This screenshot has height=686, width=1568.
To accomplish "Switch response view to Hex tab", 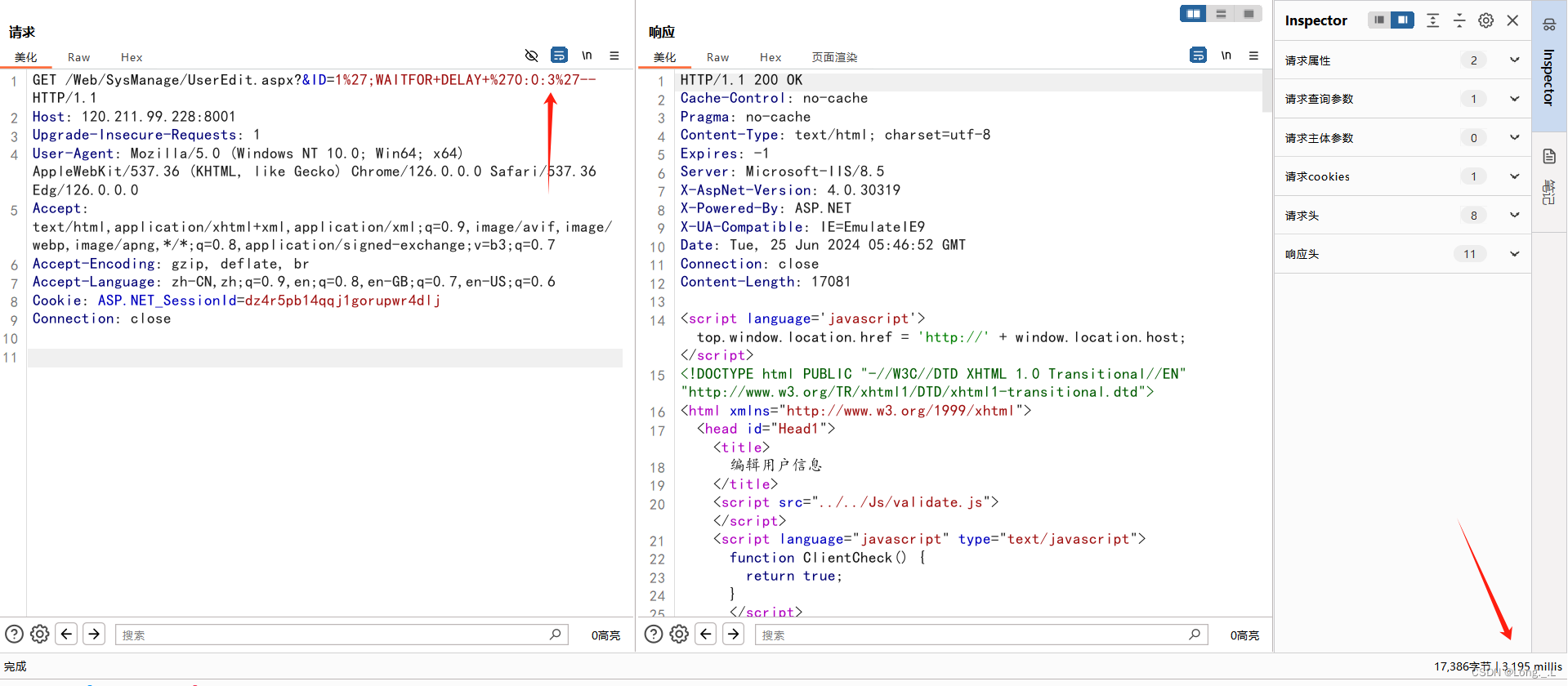I will [771, 57].
